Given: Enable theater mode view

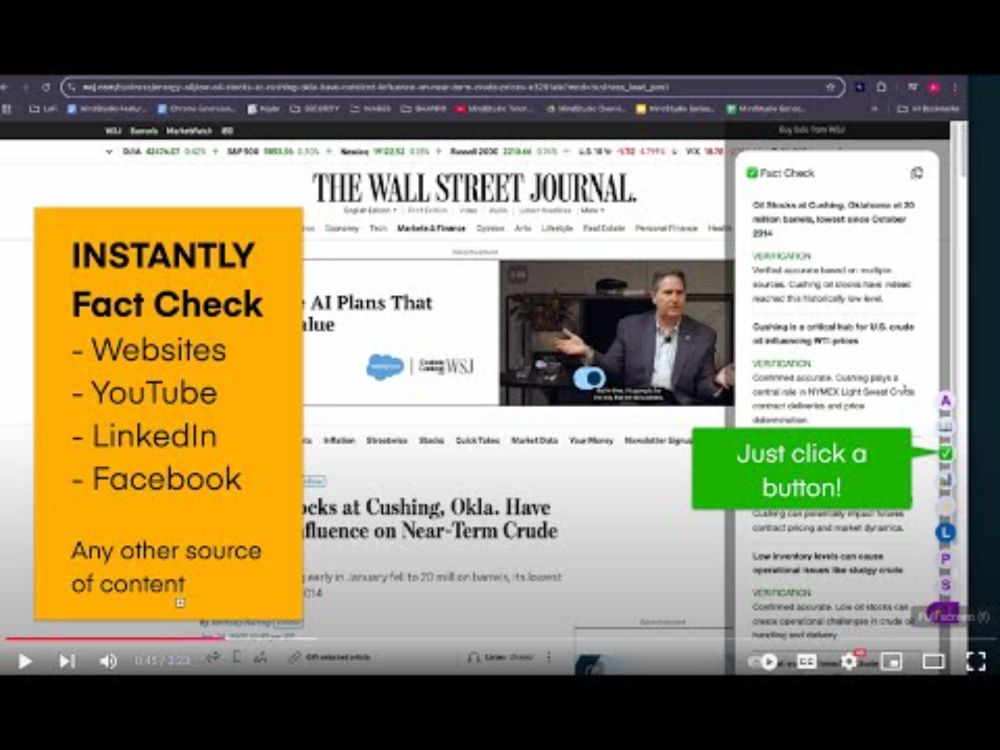Looking at the screenshot, I should [934, 662].
